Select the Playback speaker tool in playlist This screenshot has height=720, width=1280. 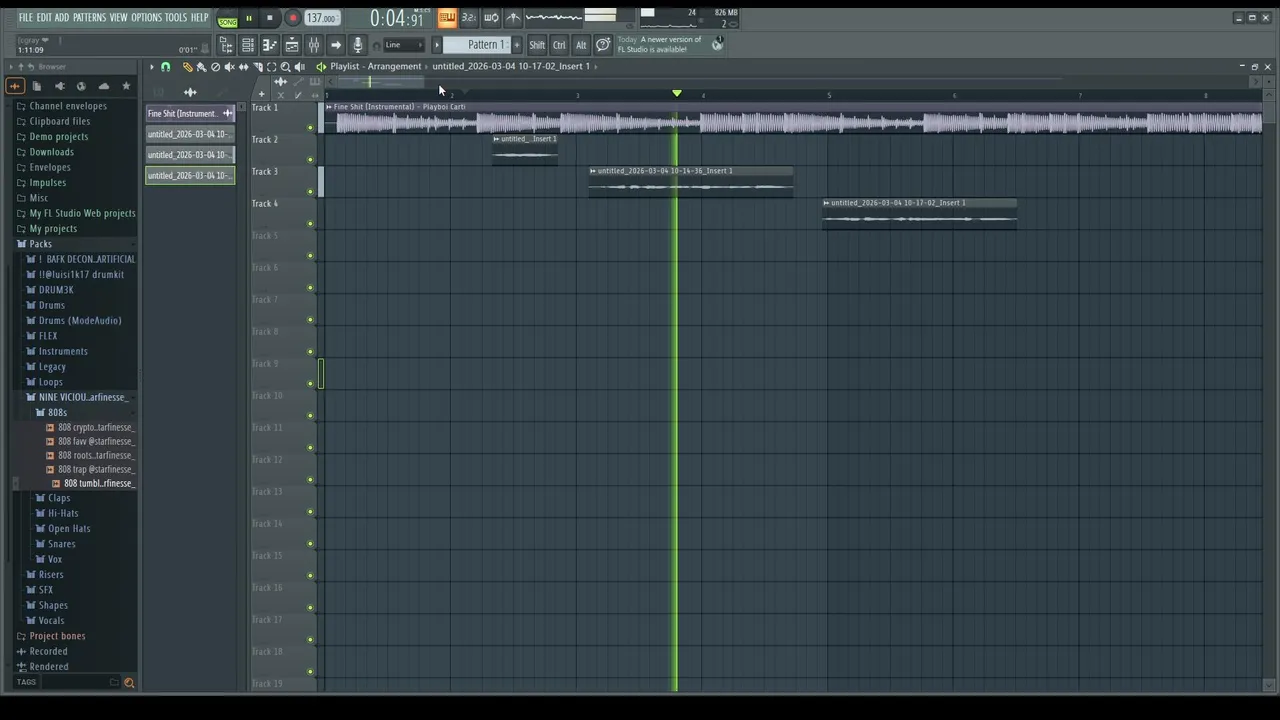point(300,67)
